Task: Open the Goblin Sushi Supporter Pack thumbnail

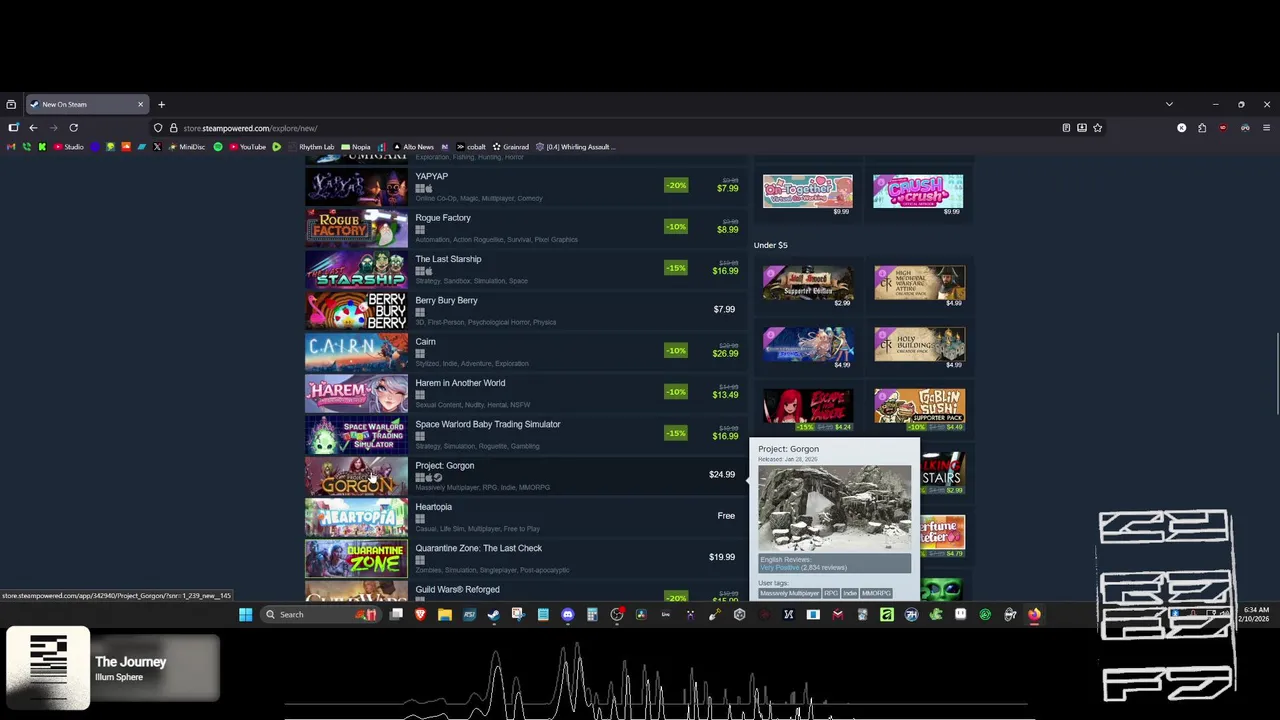Action: [x=919, y=406]
